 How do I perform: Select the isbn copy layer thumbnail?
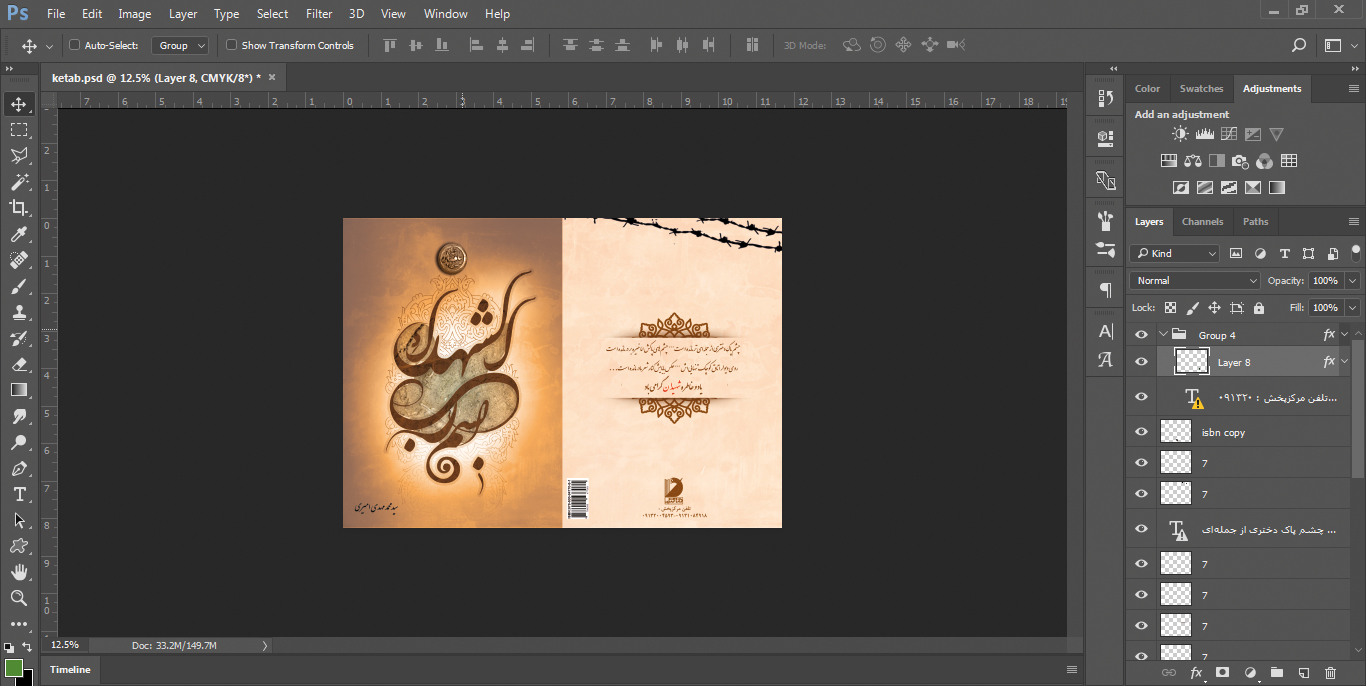coord(1176,432)
